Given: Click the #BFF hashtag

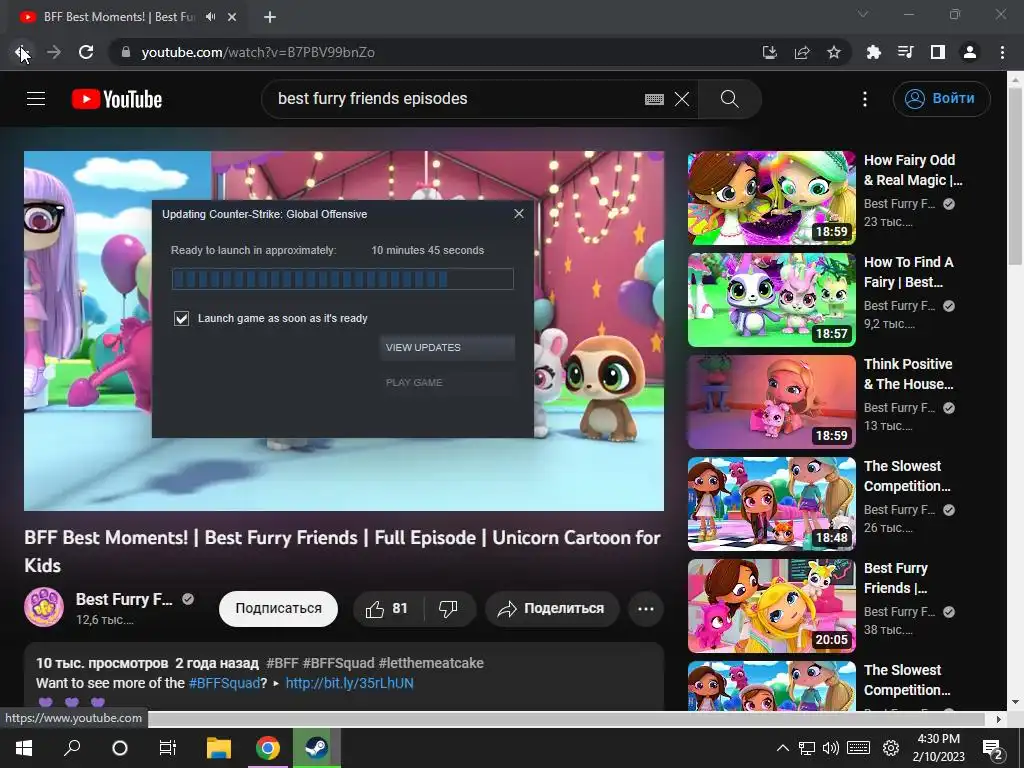Looking at the screenshot, I should 282,663.
